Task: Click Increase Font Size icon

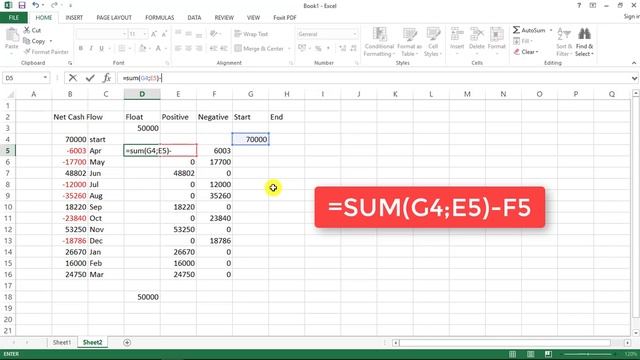Action: coord(154,34)
